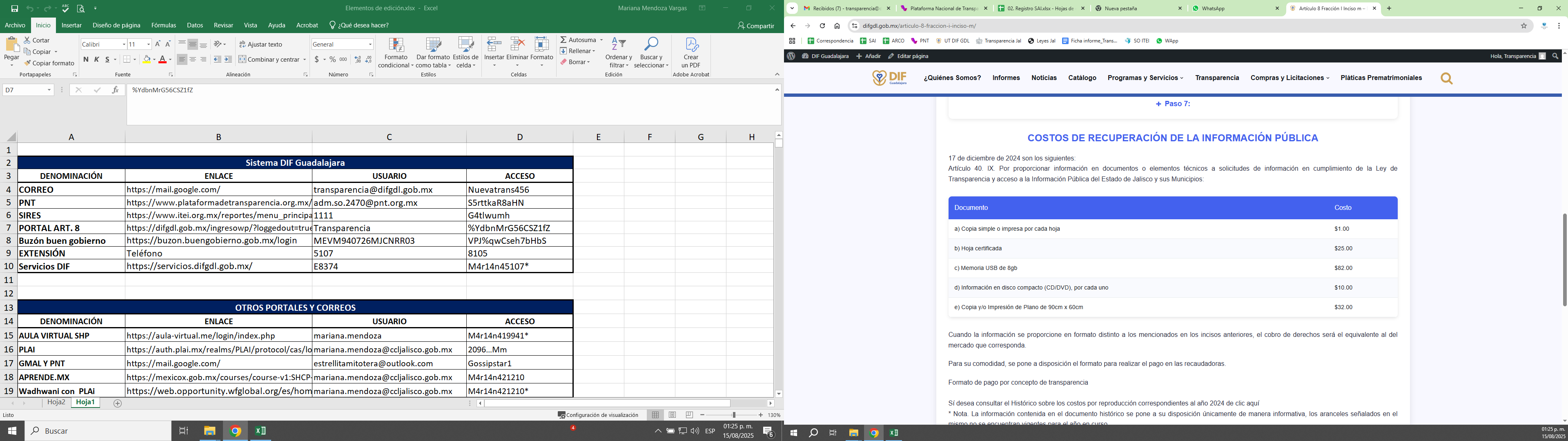The image size is (1568, 441).
Task: Decrease font size with the smaller A
Action: 168,44
